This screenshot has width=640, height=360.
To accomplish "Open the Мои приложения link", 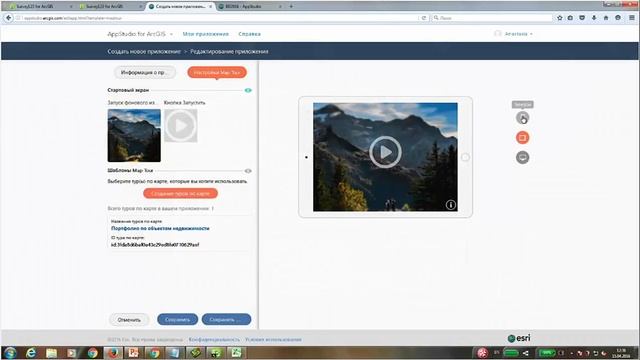I will coord(206,34).
